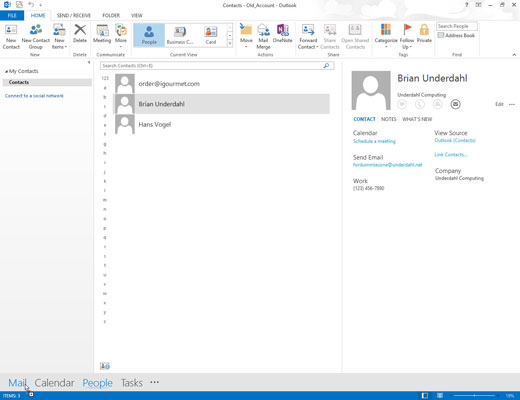Image resolution: width=520 pixels, height=400 pixels.
Task: Edit Brian Underdahl's contact
Action: tap(499, 104)
